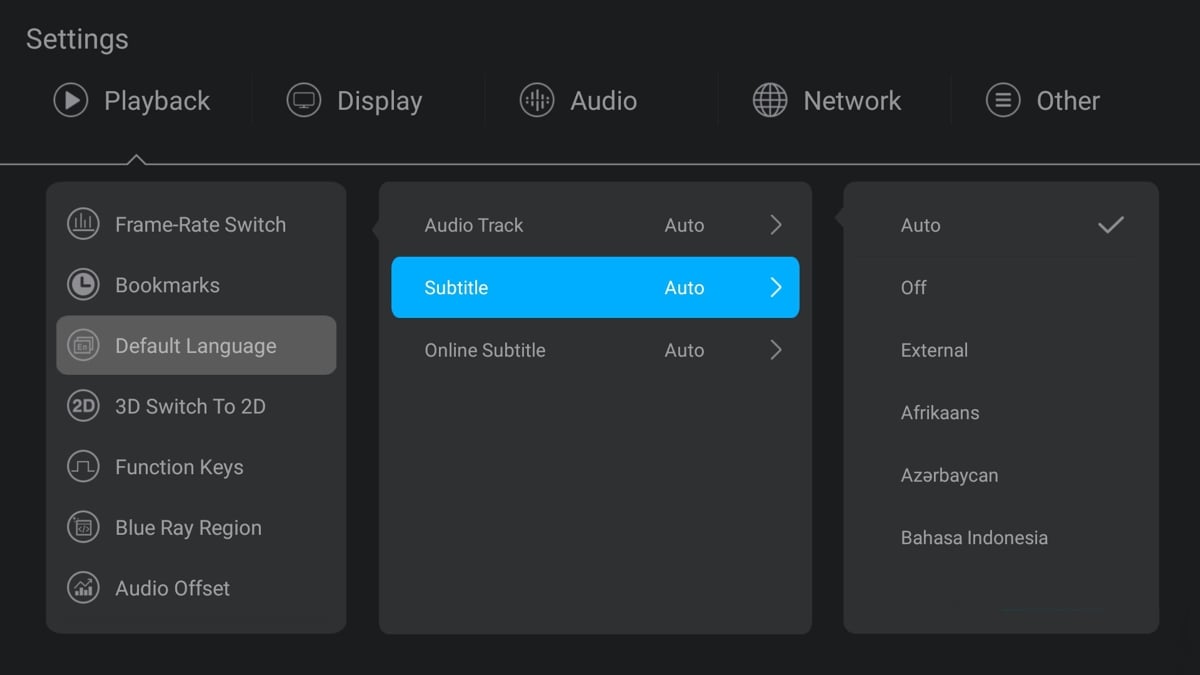Image resolution: width=1200 pixels, height=675 pixels.
Task: Open the Other settings tab
Action: (x=1043, y=100)
